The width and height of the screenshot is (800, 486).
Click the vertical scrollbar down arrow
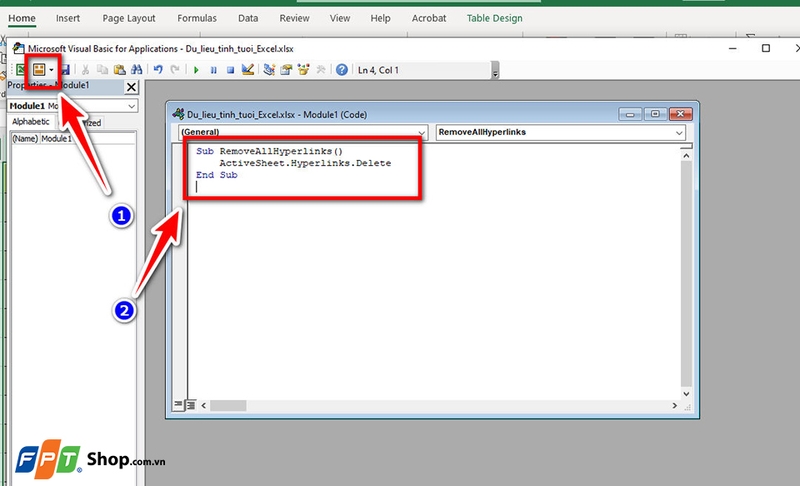(686, 394)
